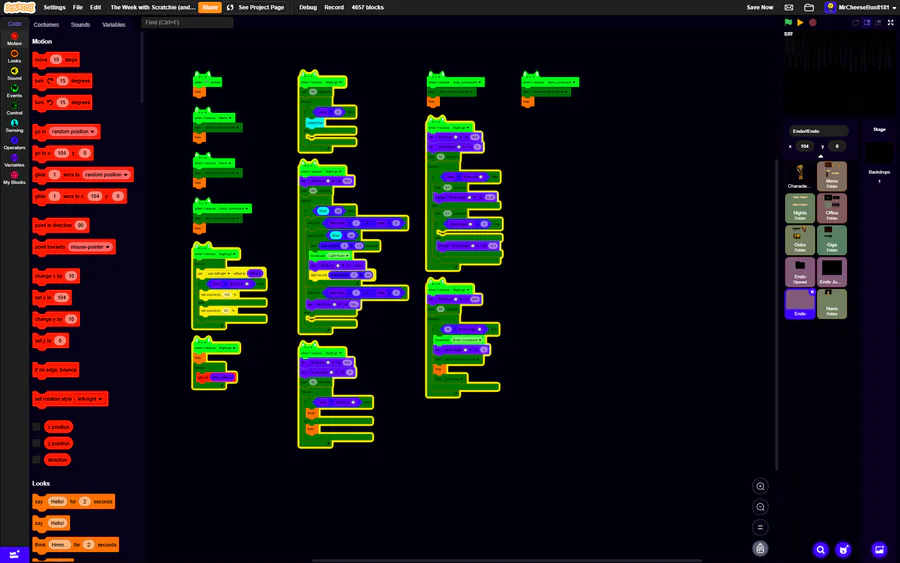This screenshot has width=900, height=563.
Task: Open the add extension button
Action: click(x=14, y=554)
